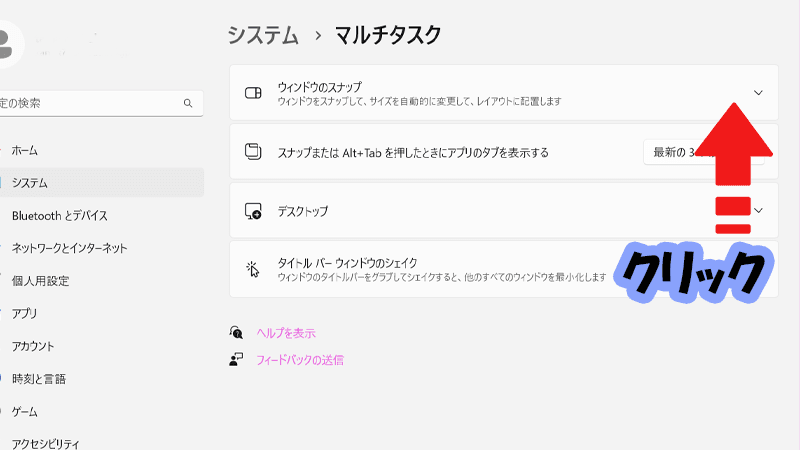Click the snap description text ウィンドウをスナップして…
The height and width of the screenshot is (450, 800).
pos(419,101)
